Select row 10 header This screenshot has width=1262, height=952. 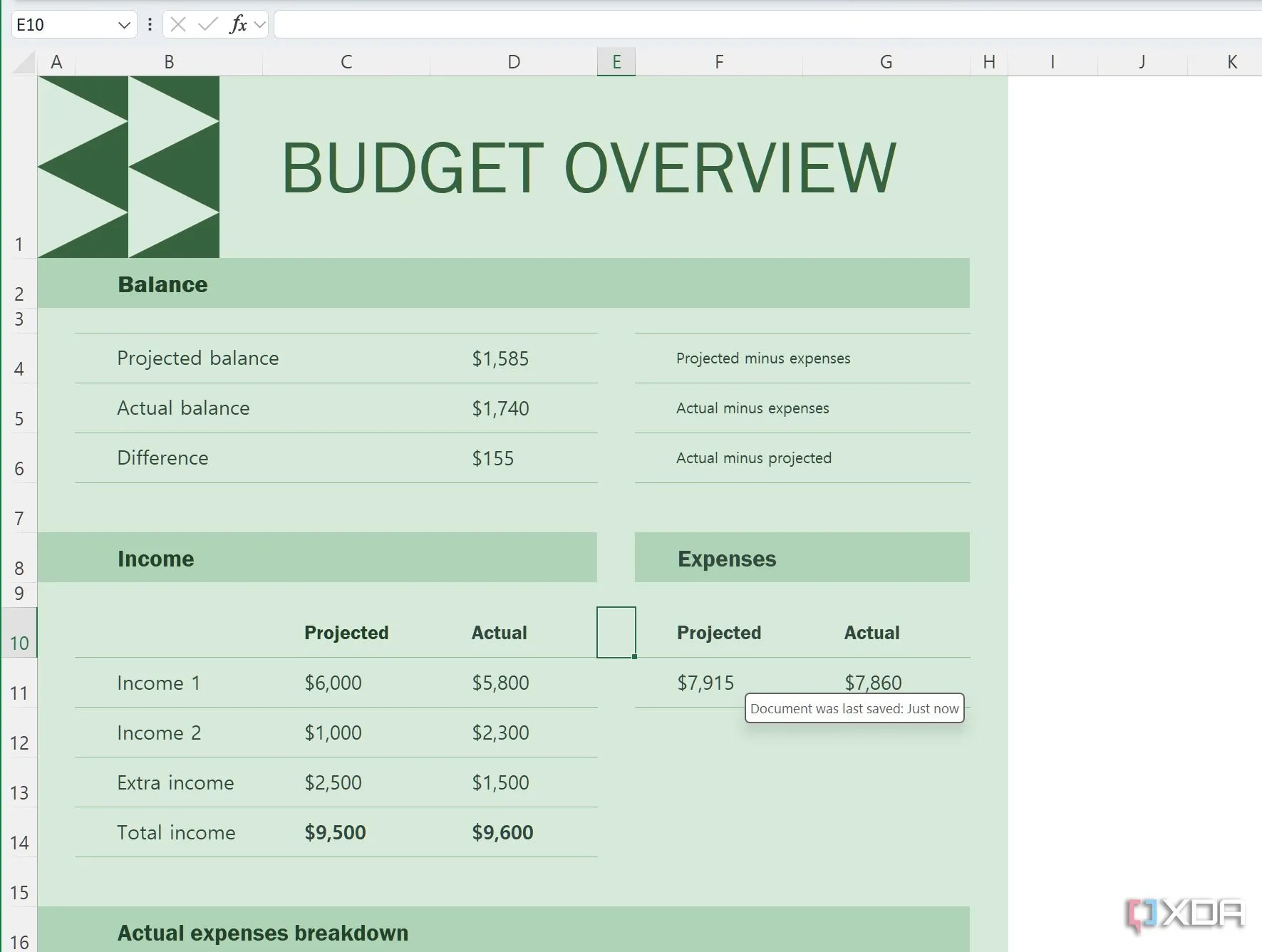coord(19,632)
